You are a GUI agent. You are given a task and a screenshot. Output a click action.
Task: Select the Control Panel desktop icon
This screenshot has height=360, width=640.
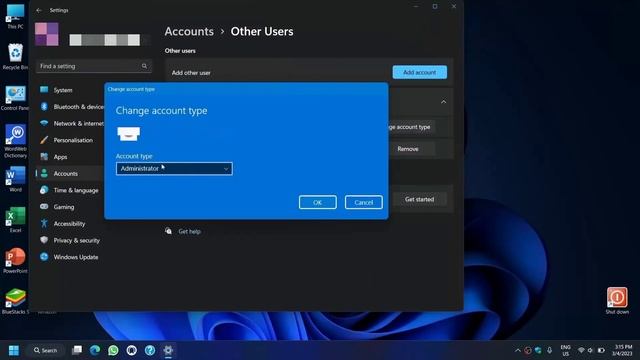(x=15, y=98)
